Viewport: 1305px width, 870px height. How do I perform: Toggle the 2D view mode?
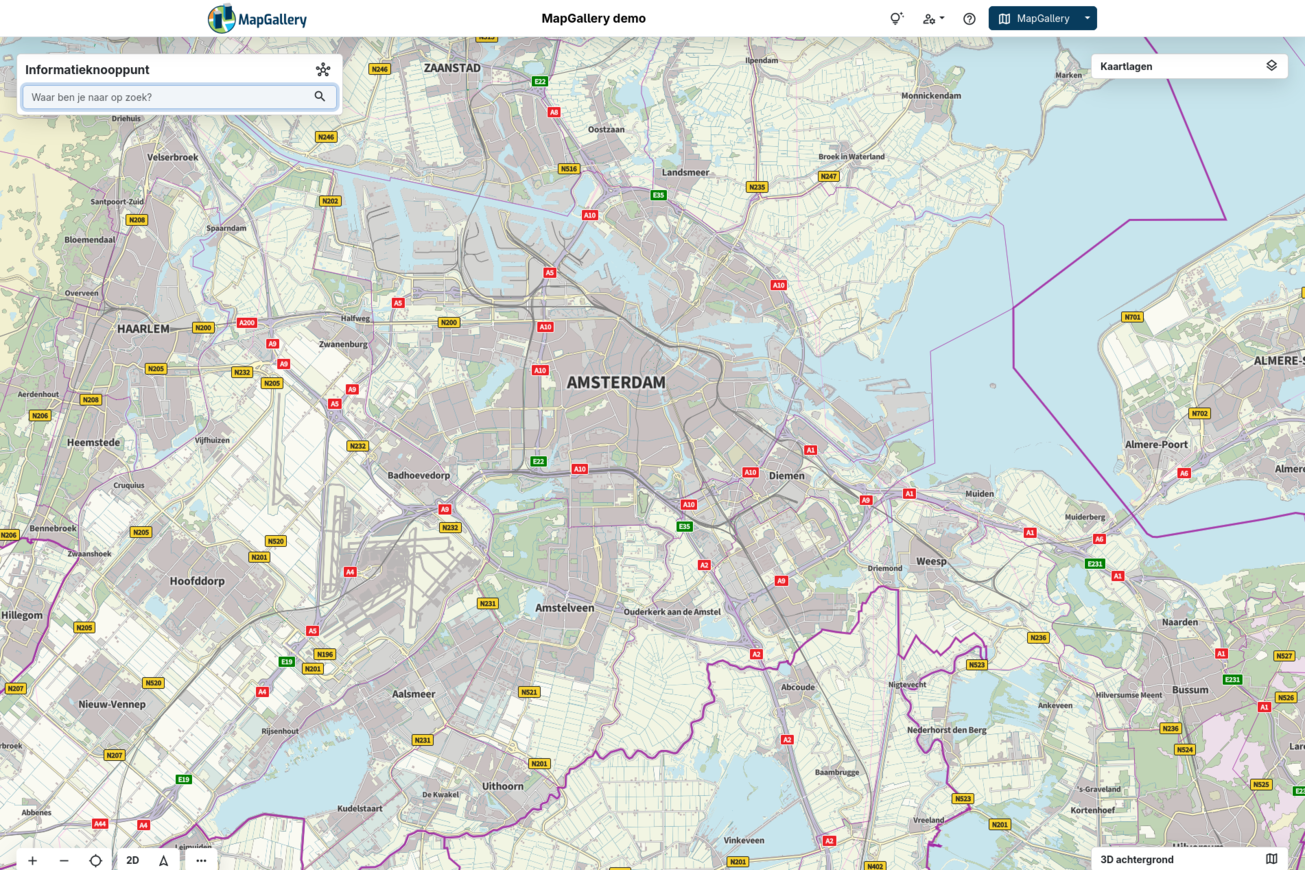[133, 860]
